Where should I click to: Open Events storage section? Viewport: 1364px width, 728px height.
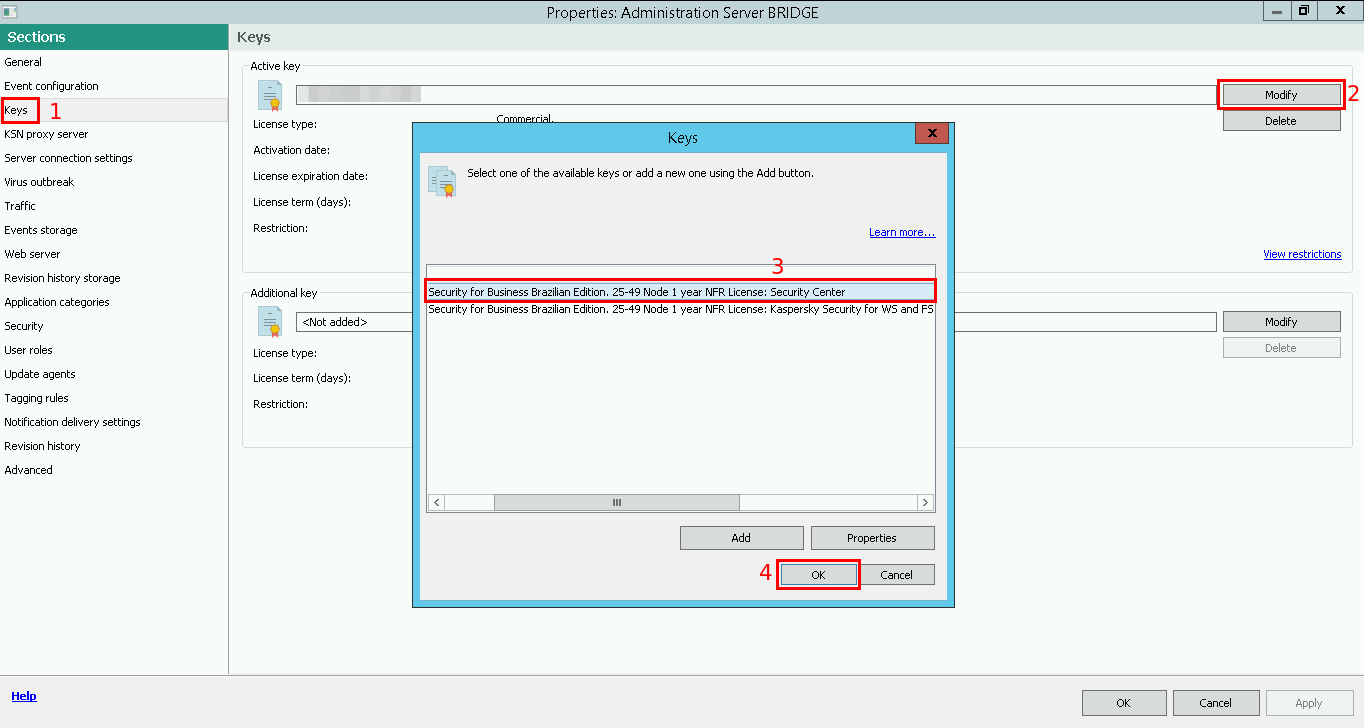pos(41,230)
